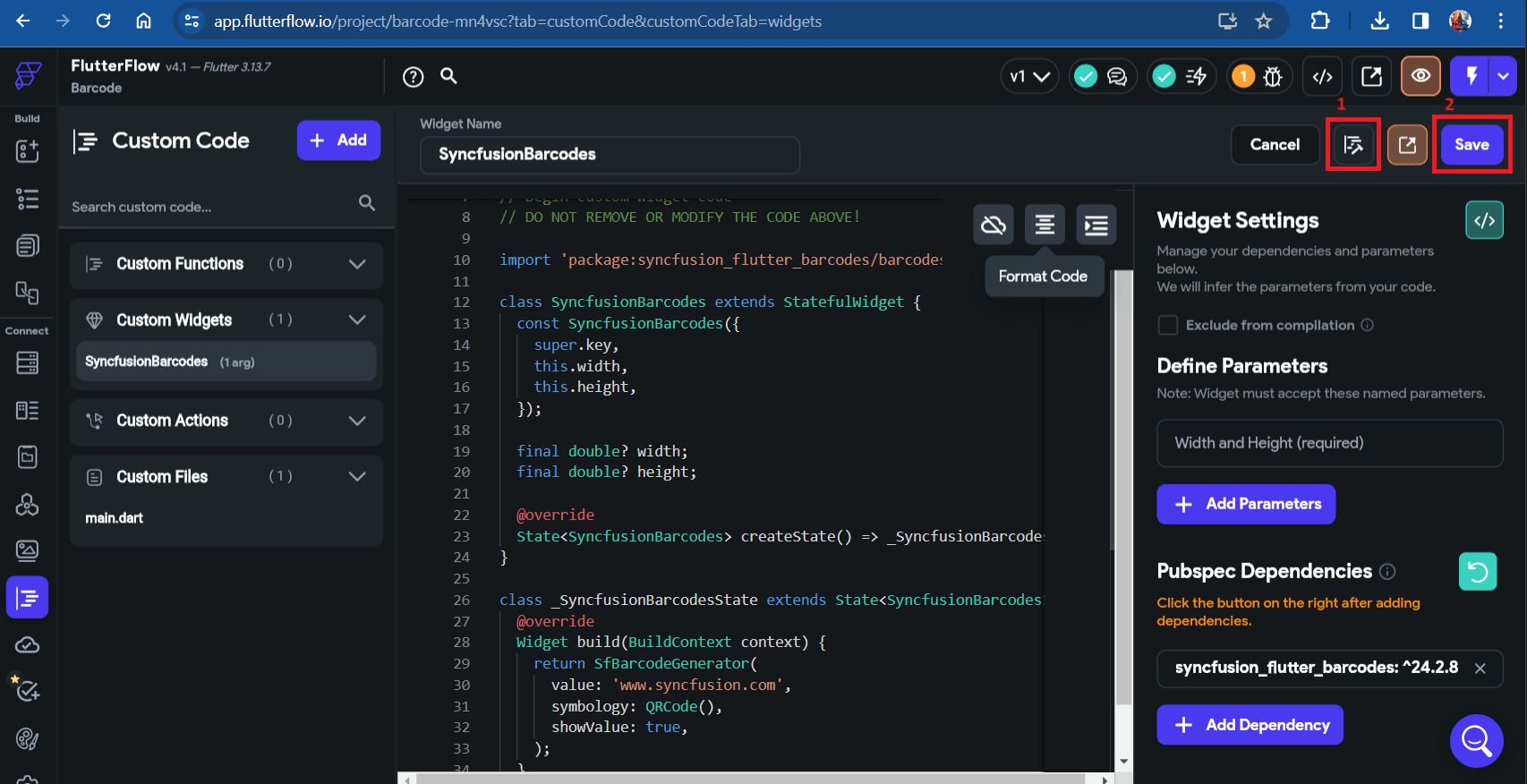This screenshot has width=1527, height=784.
Task: Click the Add custom code button
Action: [338, 141]
